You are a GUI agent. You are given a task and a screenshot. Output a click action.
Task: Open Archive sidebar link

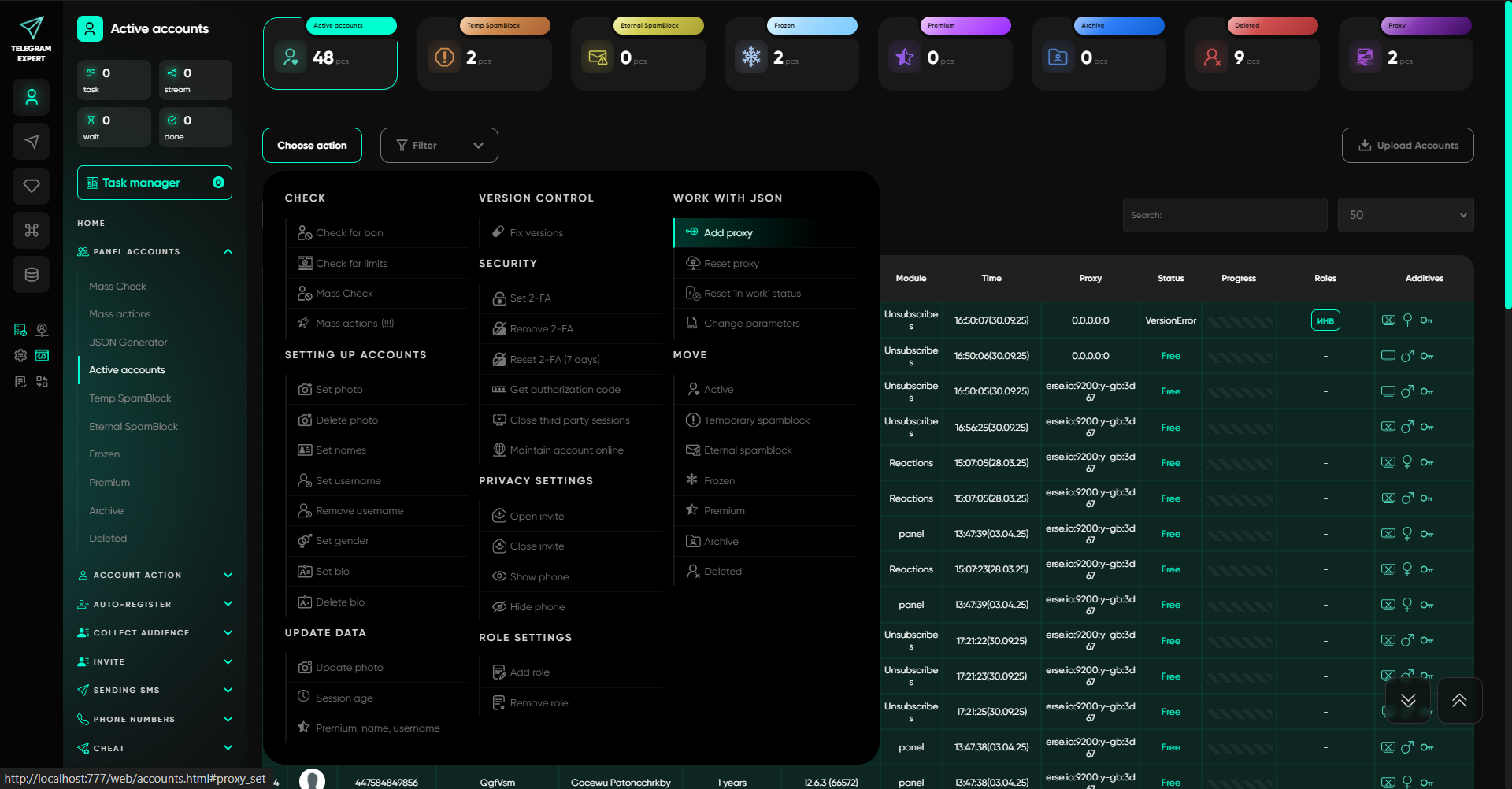pos(106,511)
